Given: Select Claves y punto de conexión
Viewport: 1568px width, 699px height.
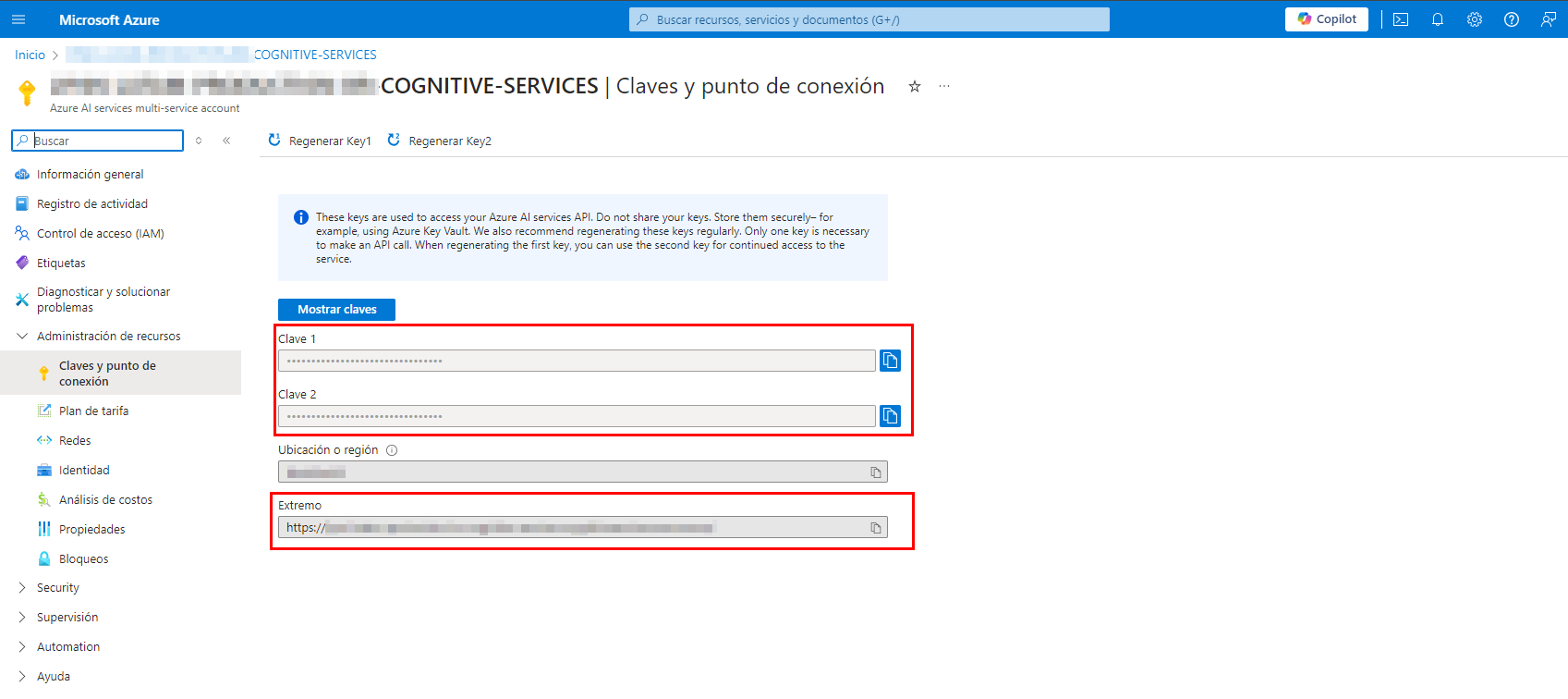Looking at the screenshot, I should 120,373.
